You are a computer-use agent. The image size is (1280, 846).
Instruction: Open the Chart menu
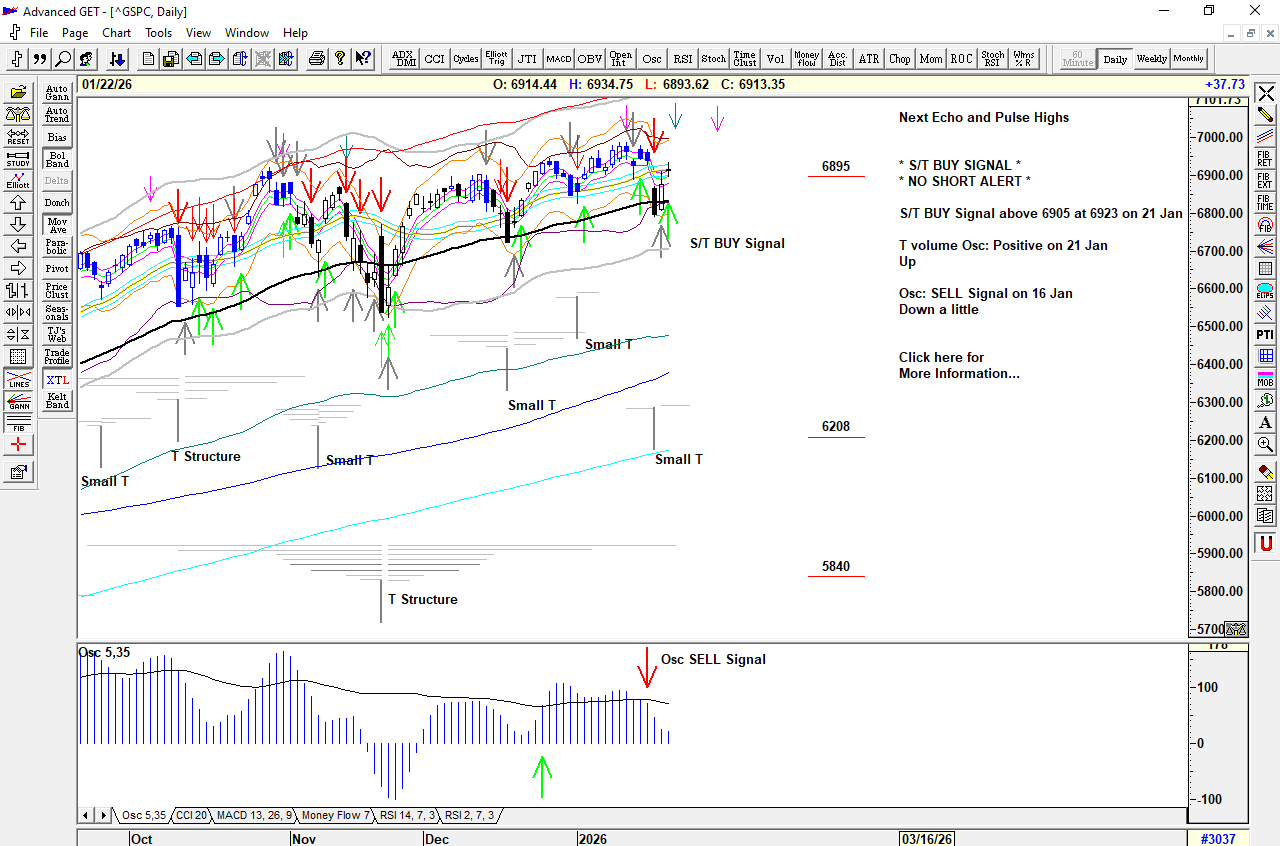pyautogui.click(x=116, y=33)
